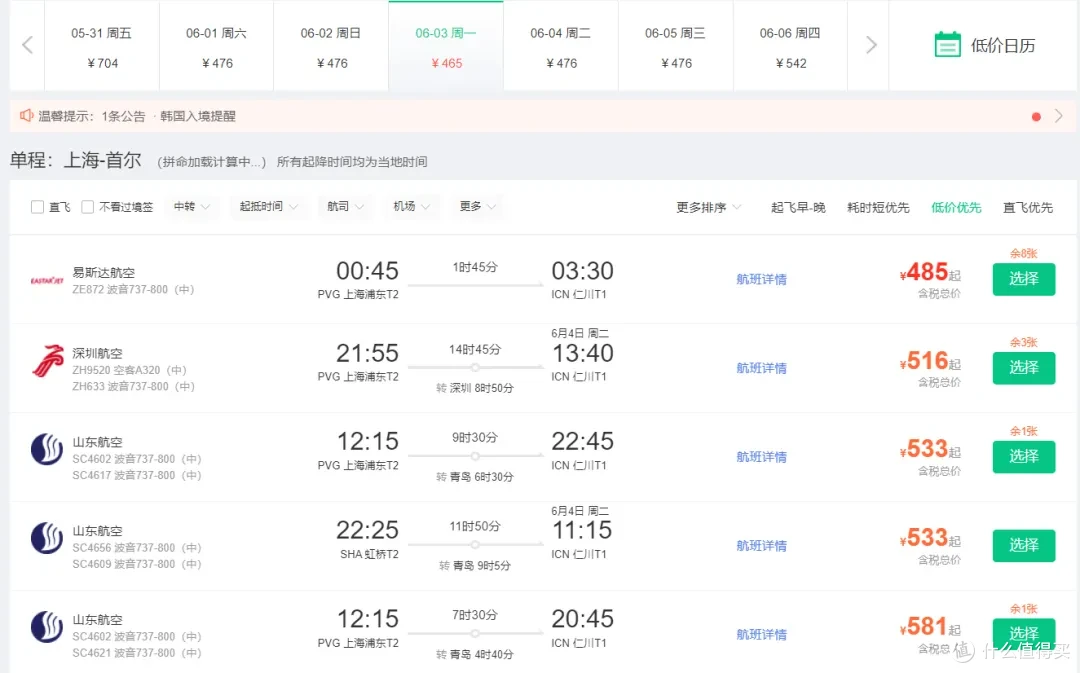Sort by 直飞优先 direct first

coord(1028,207)
